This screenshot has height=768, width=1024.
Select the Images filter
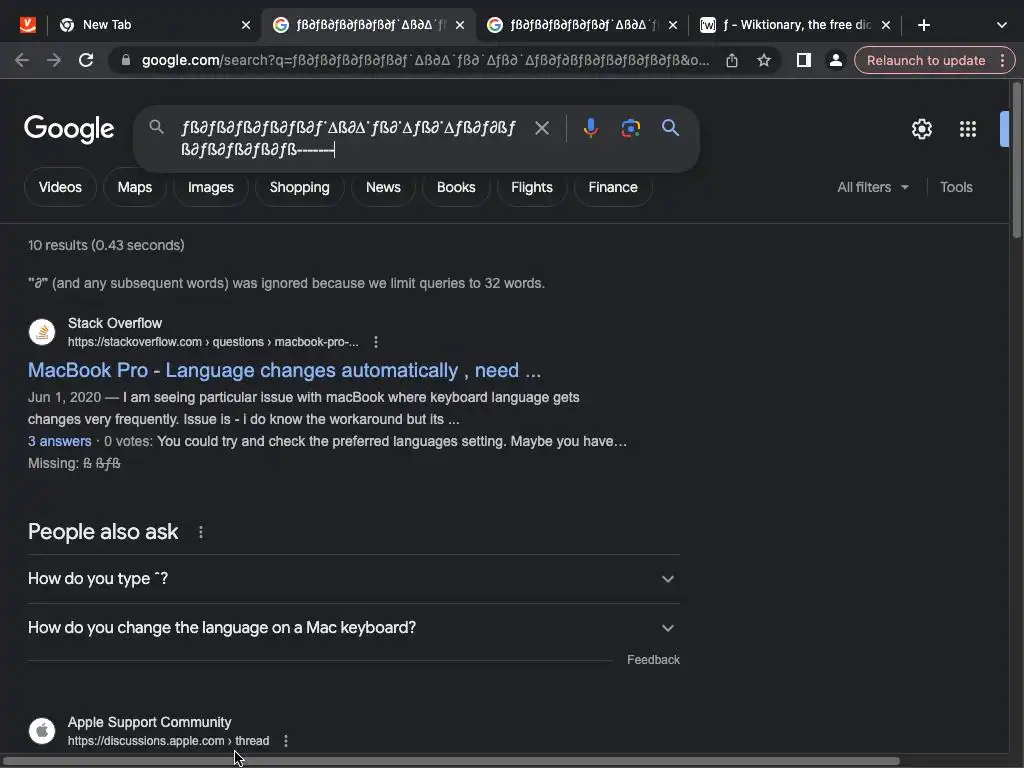[210, 187]
